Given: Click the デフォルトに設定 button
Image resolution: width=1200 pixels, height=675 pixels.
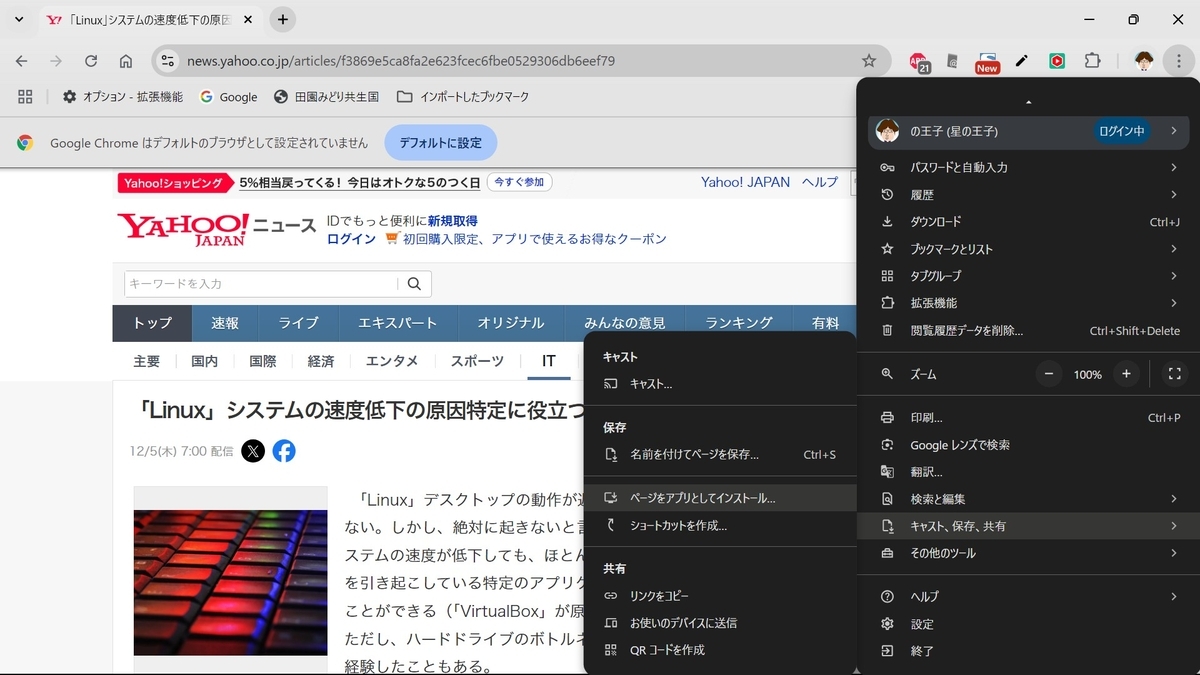Looking at the screenshot, I should point(441,143).
